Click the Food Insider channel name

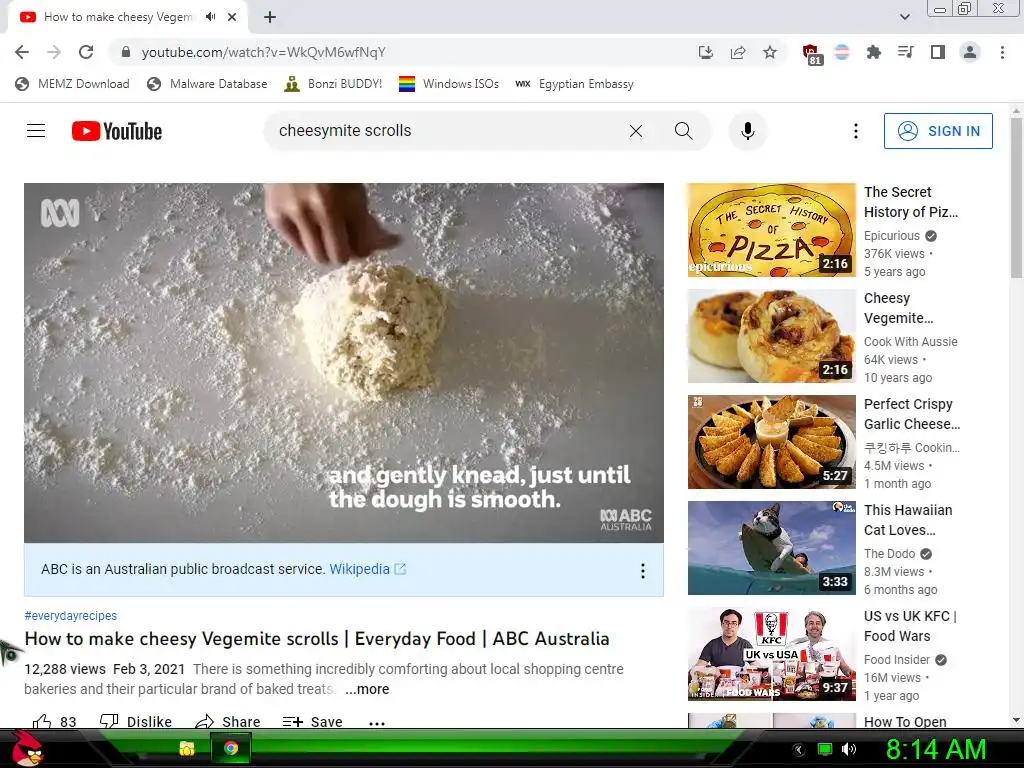pos(897,660)
